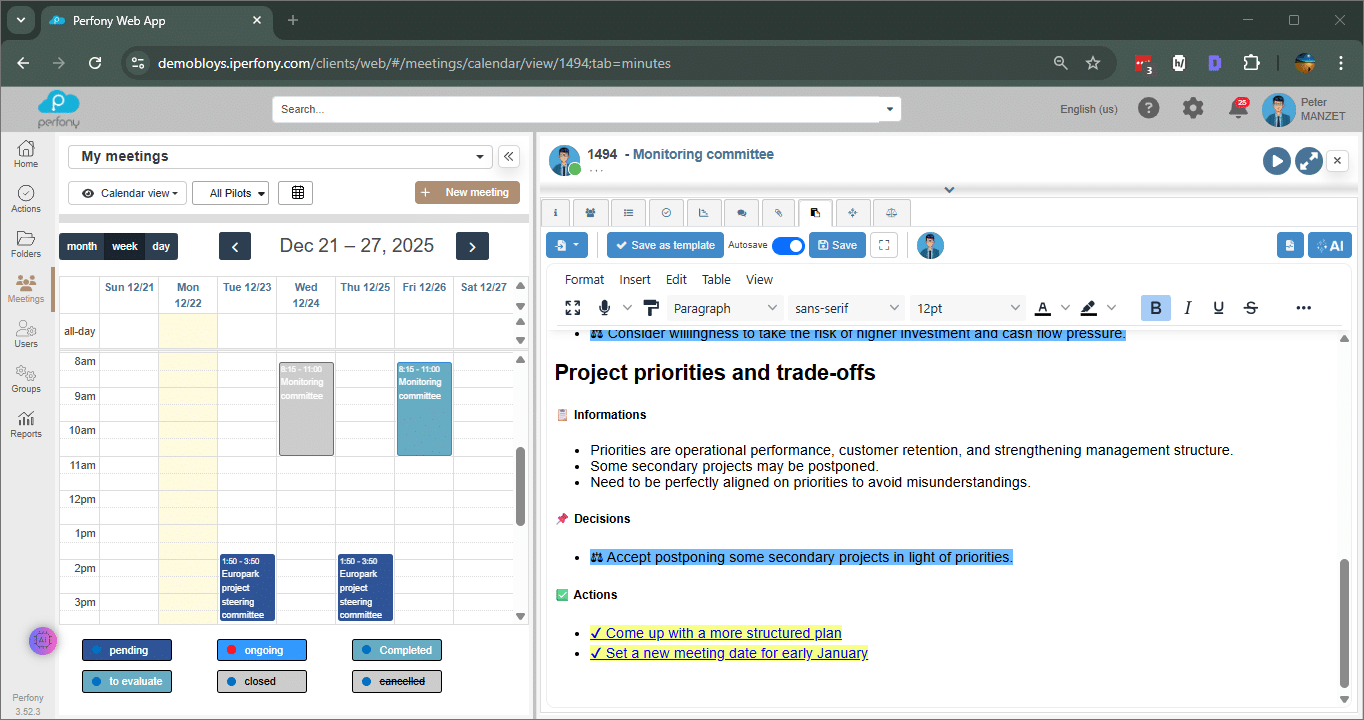The width and height of the screenshot is (1364, 720).
Task: Open the All Pilots filter dropdown
Action: [x=231, y=193]
